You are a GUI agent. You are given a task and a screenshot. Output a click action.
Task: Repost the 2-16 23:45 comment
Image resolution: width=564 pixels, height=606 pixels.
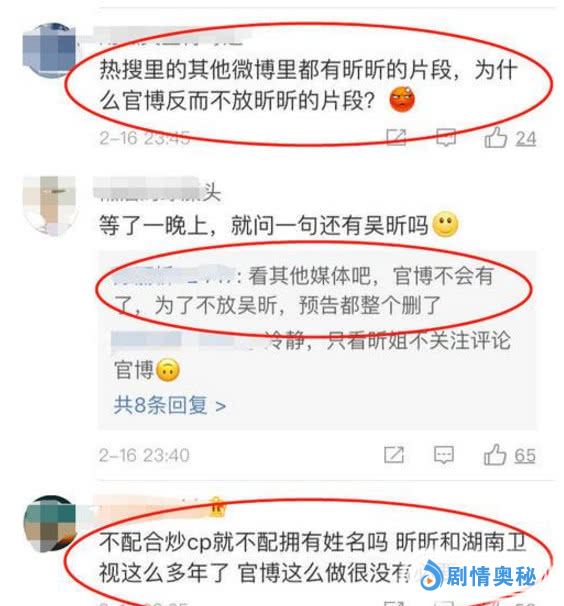pos(396,137)
